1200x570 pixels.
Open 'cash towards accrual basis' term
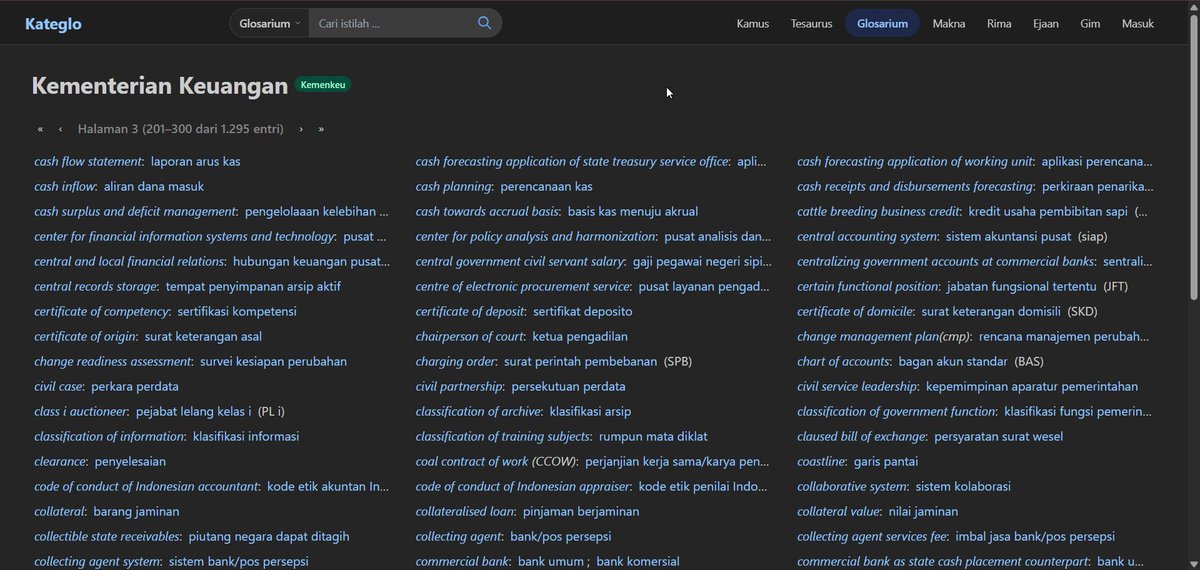click(x=488, y=211)
